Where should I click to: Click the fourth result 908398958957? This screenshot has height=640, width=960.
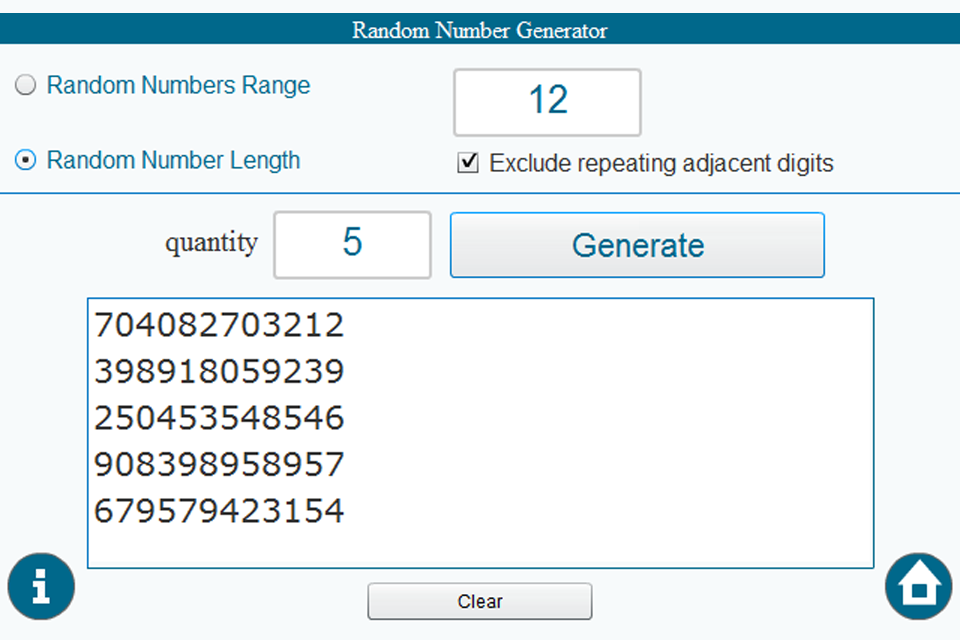219,465
